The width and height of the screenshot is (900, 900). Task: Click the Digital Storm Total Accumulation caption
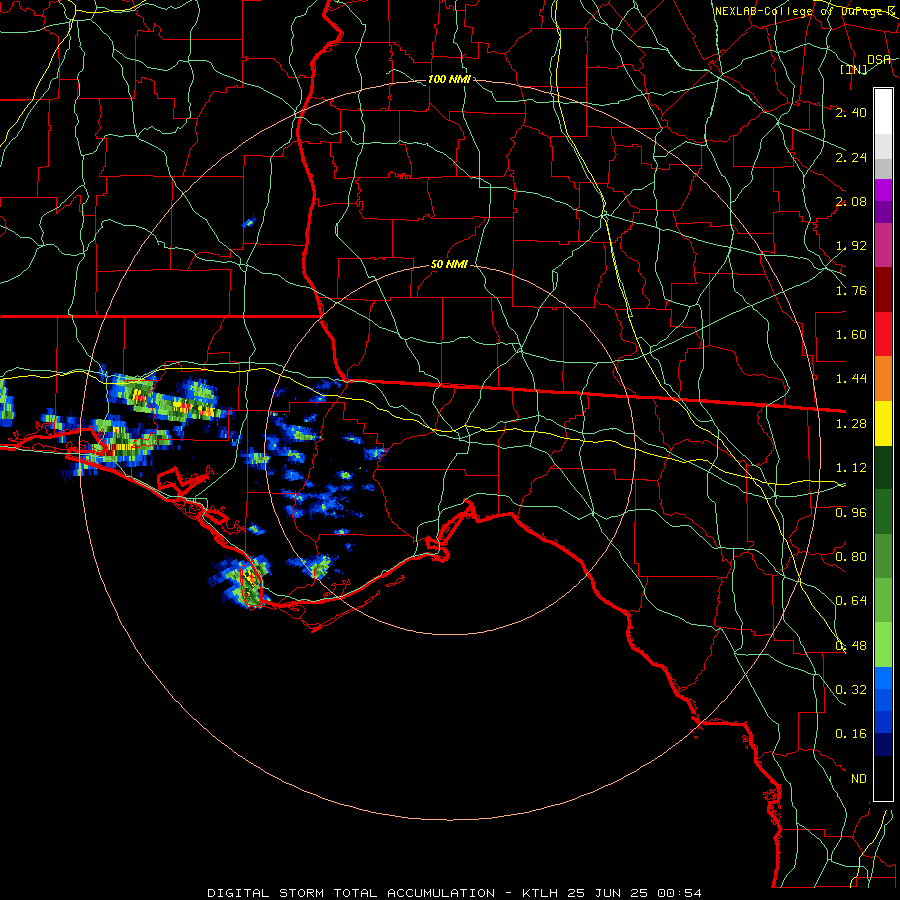coord(454,893)
